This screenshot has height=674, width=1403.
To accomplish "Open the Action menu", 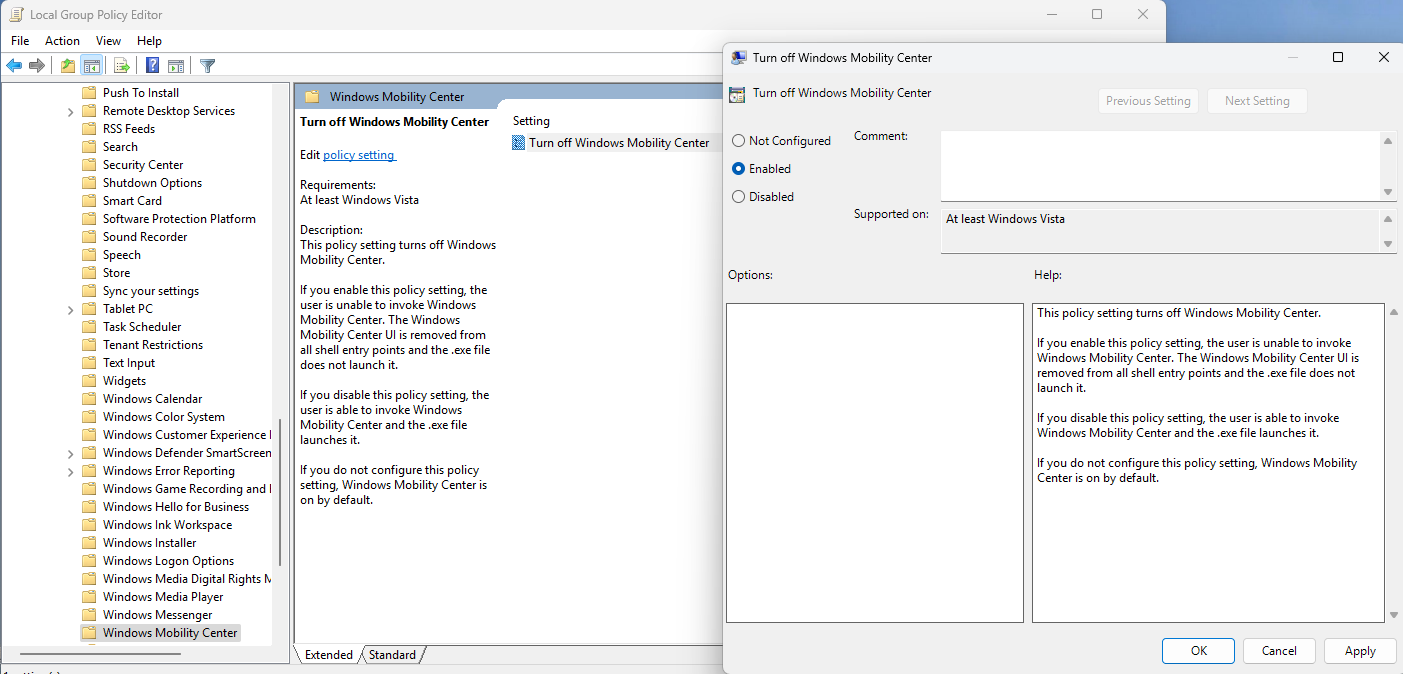I will click(62, 41).
